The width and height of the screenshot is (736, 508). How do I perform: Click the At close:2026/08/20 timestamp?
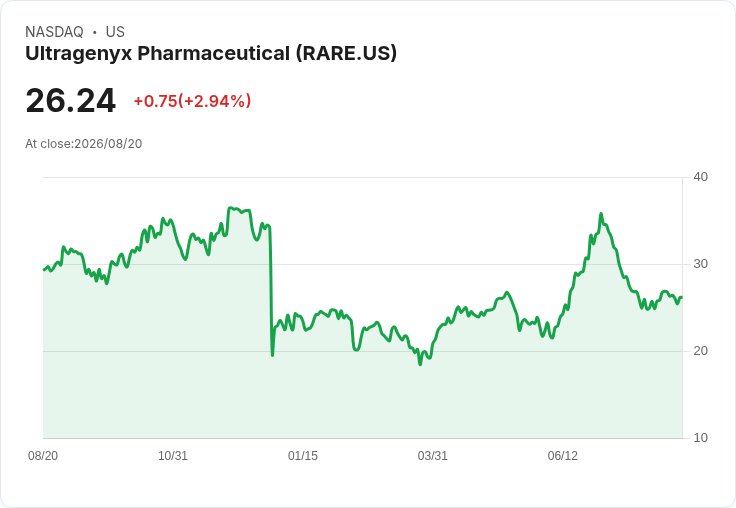tap(84, 144)
